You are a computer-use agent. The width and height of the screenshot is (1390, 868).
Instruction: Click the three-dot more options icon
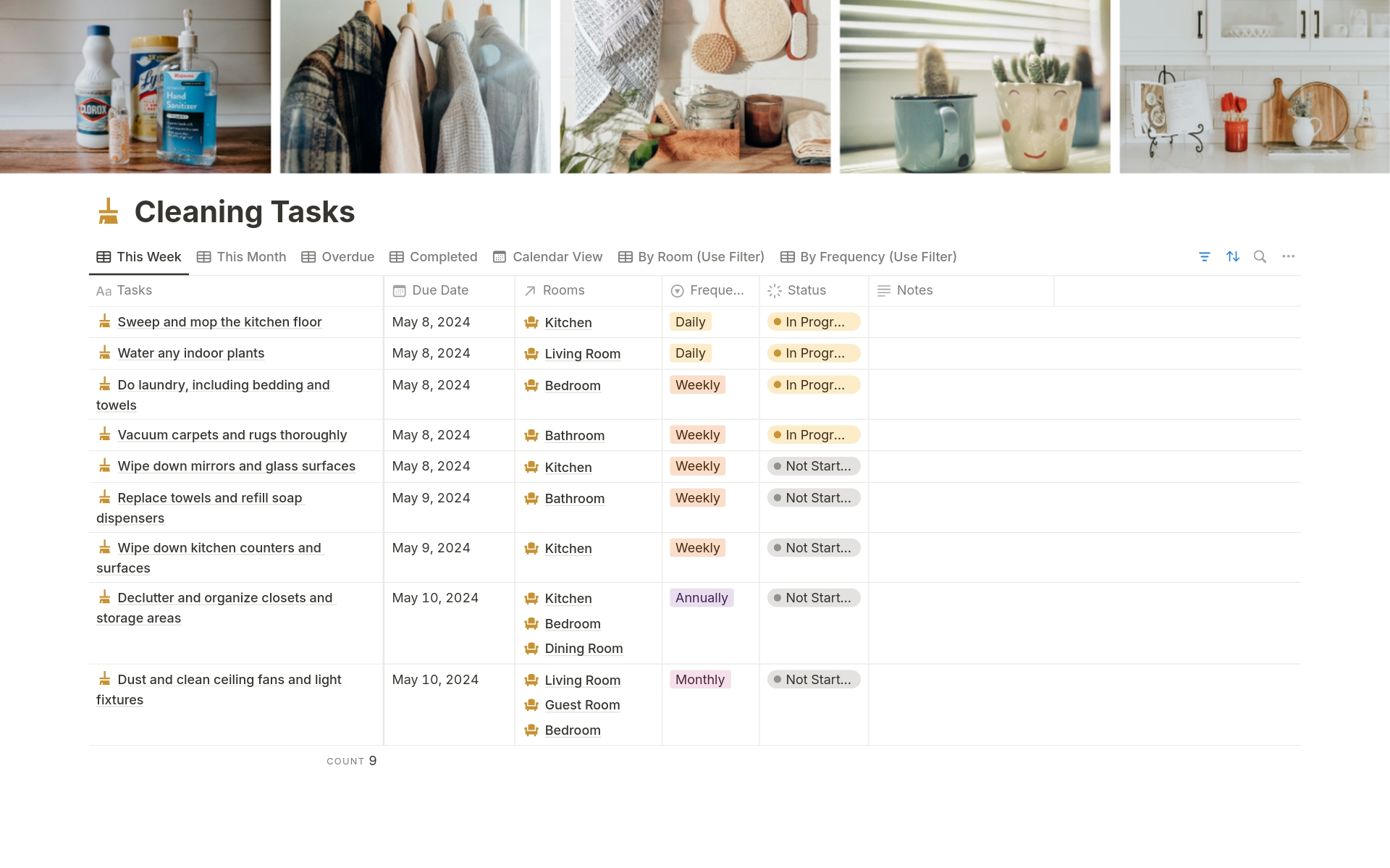tap(1288, 256)
